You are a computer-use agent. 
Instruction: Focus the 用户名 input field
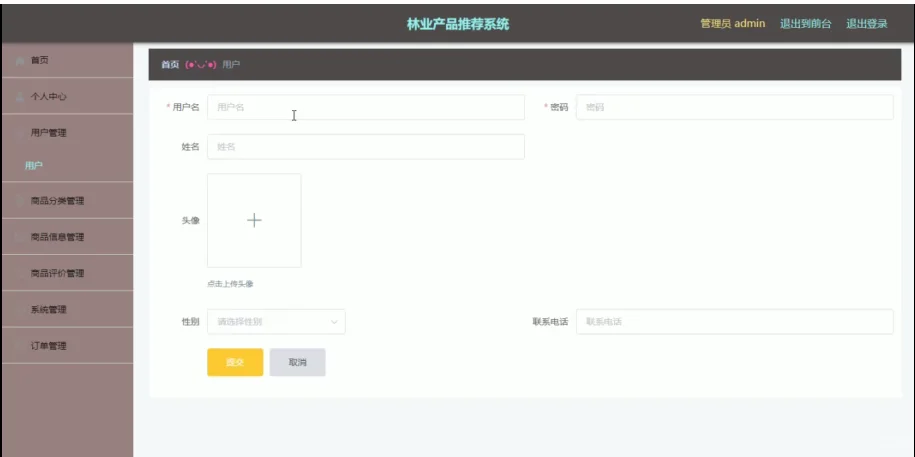(x=366, y=107)
